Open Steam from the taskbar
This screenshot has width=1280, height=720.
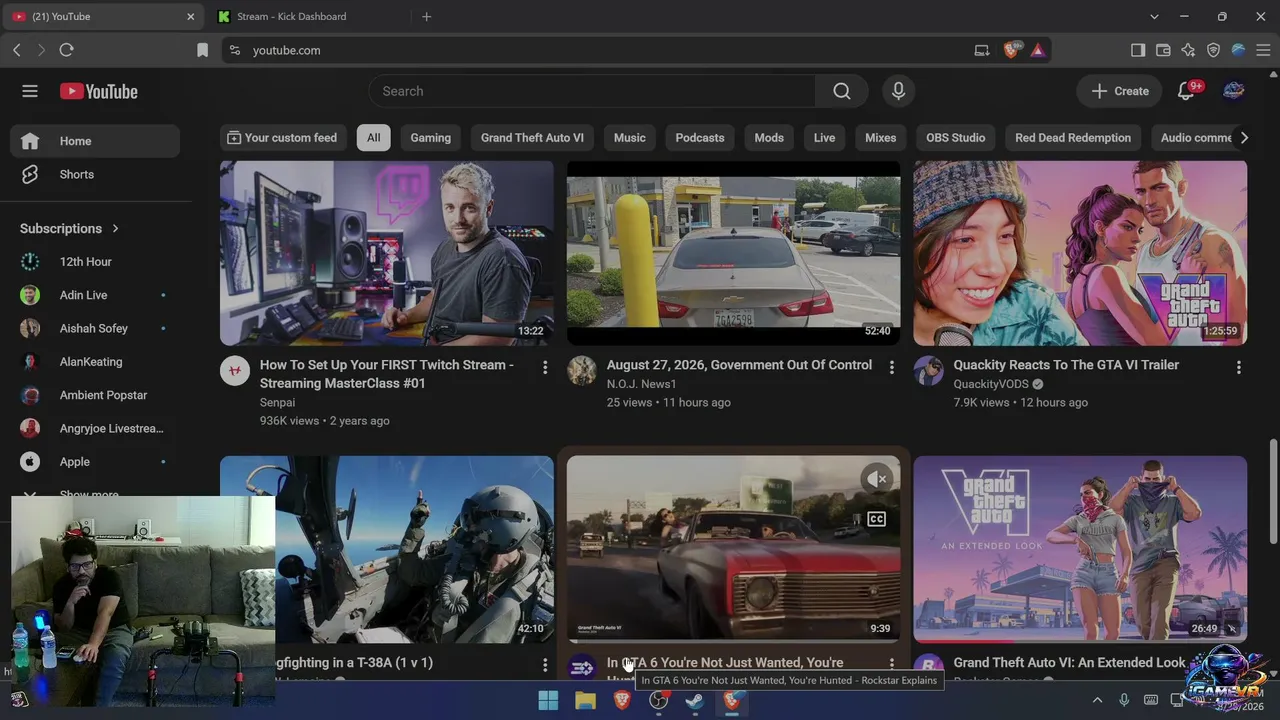[694, 701]
